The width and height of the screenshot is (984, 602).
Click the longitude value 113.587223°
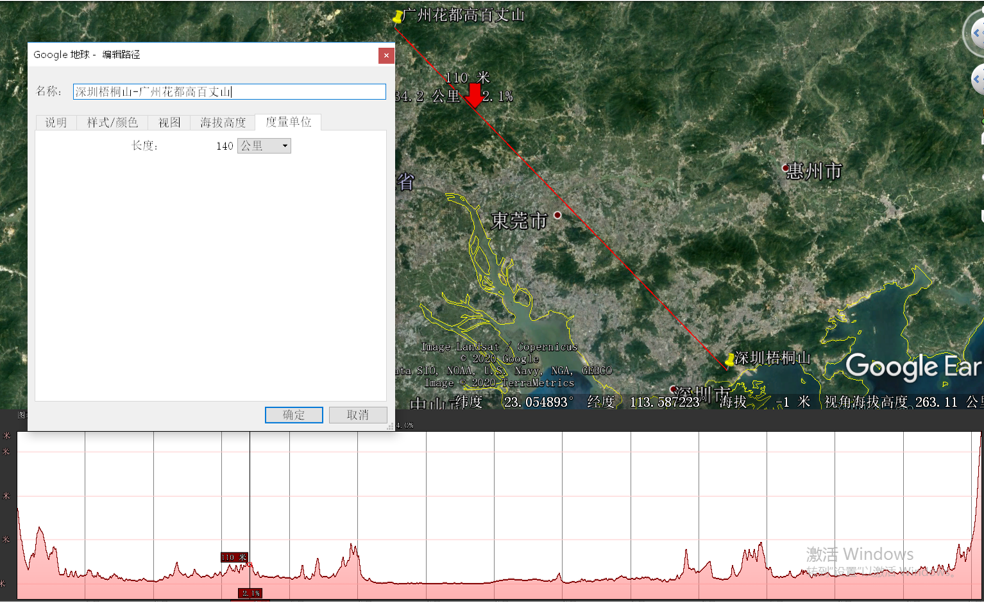[665, 402]
